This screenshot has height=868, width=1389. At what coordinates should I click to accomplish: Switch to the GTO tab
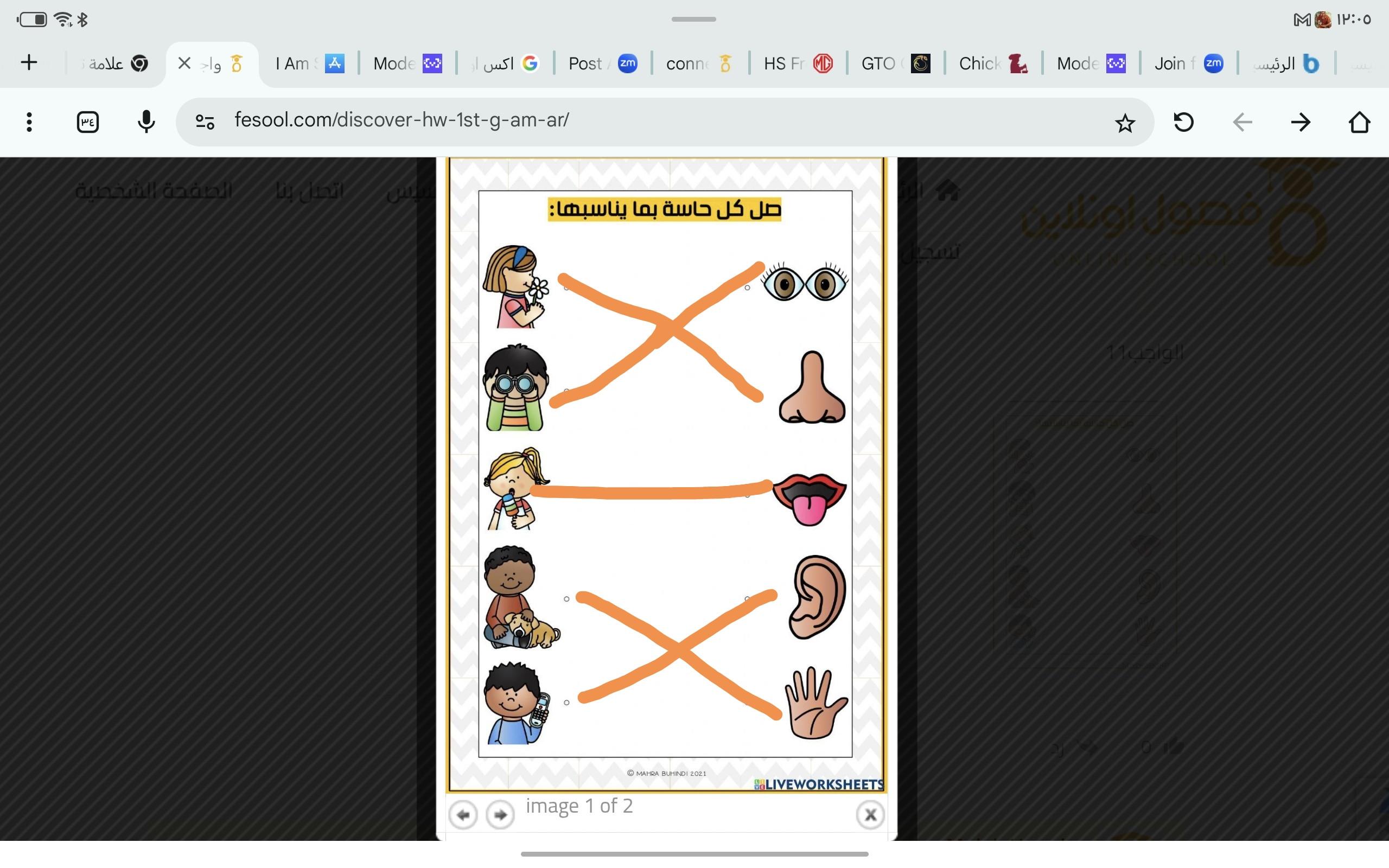pos(895,63)
